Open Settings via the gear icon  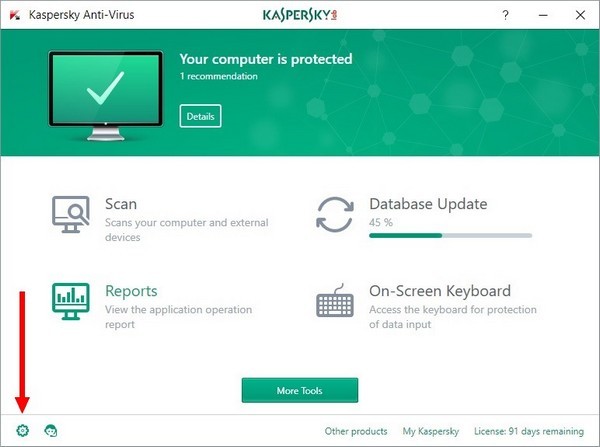(x=23, y=431)
